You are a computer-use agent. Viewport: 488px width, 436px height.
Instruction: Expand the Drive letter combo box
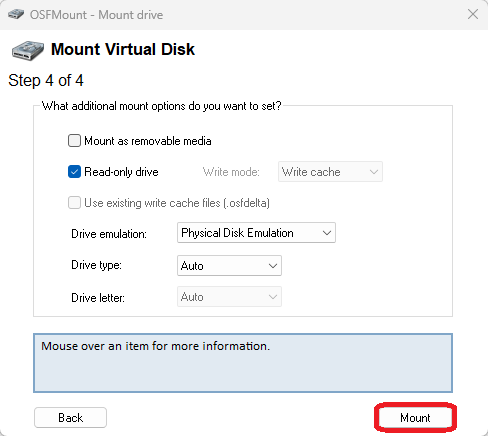[x=229, y=297]
